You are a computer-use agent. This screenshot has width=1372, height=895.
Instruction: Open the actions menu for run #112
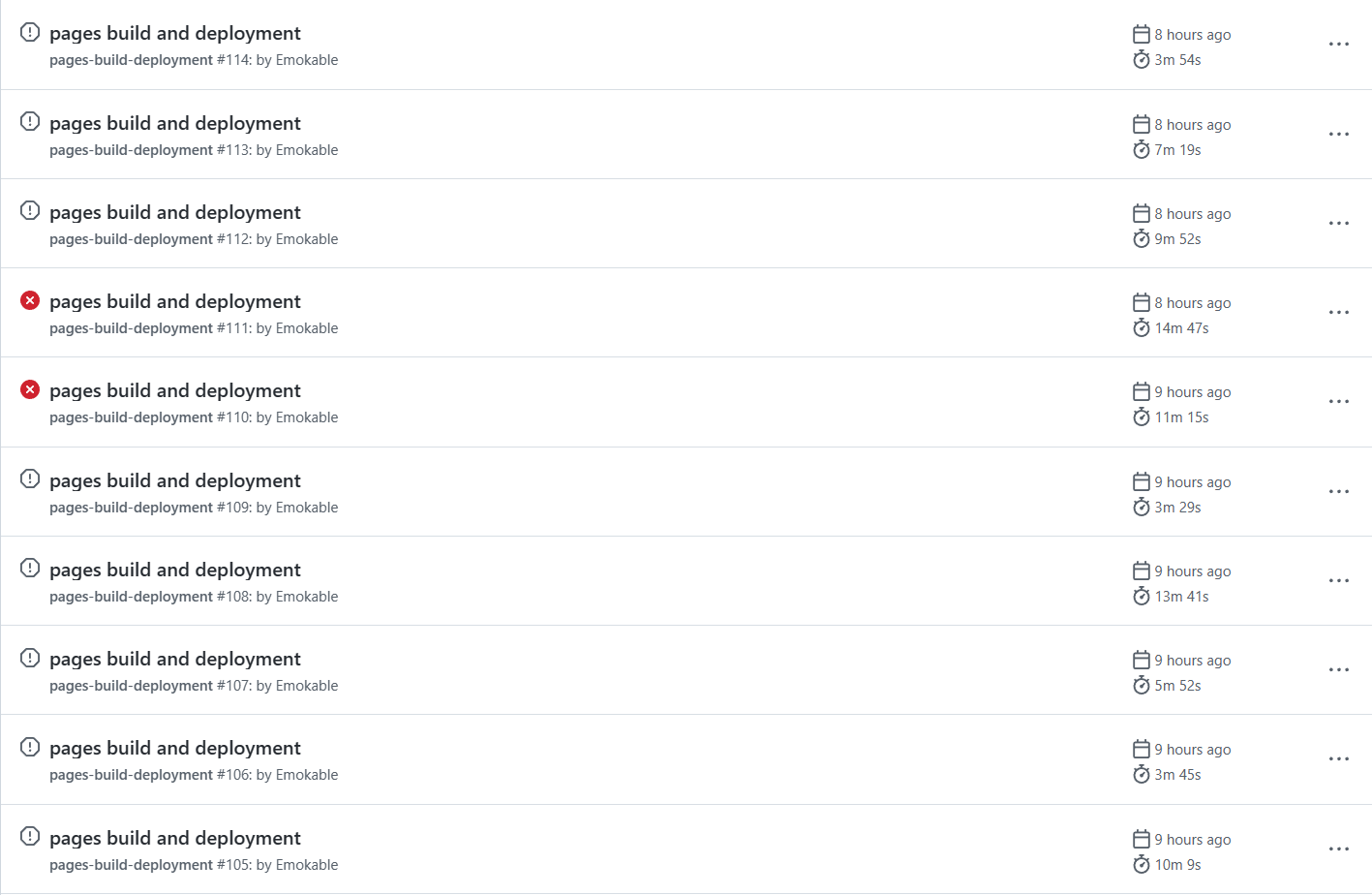(x=1339, y=224)
